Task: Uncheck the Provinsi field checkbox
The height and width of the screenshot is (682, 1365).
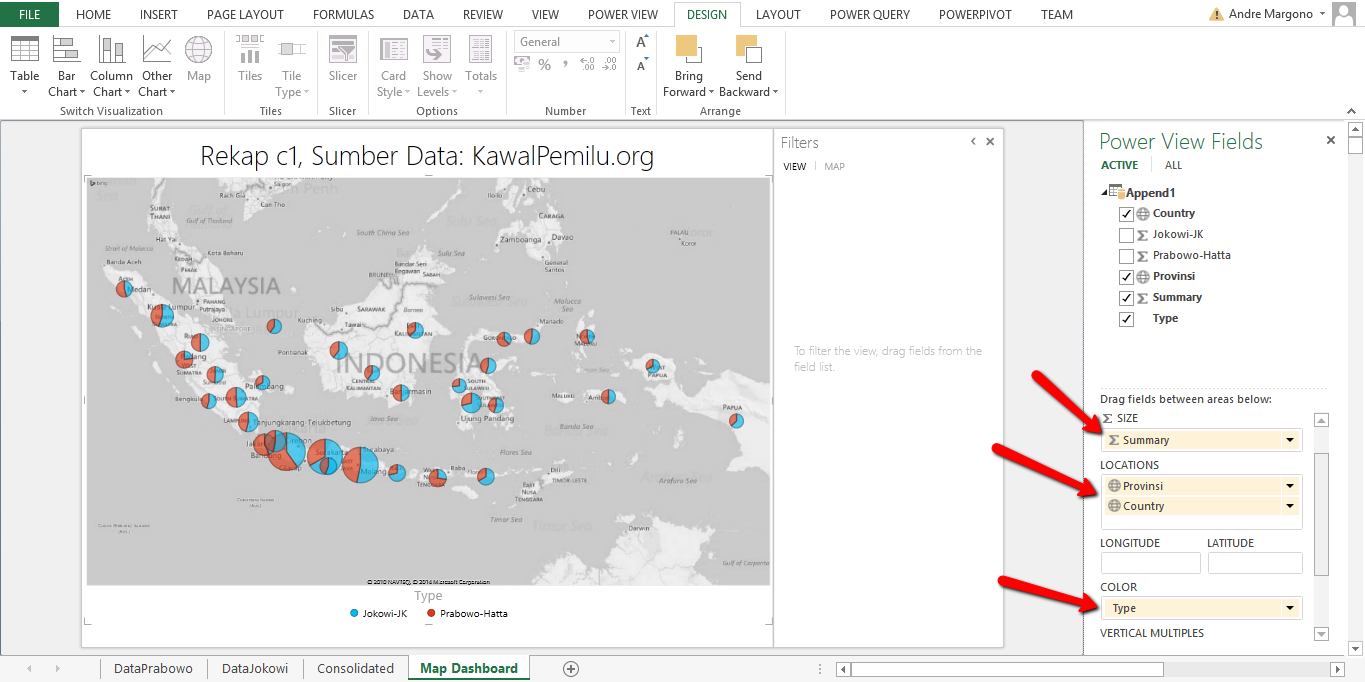Action: pyautogui.click(x=1127, y=277)
